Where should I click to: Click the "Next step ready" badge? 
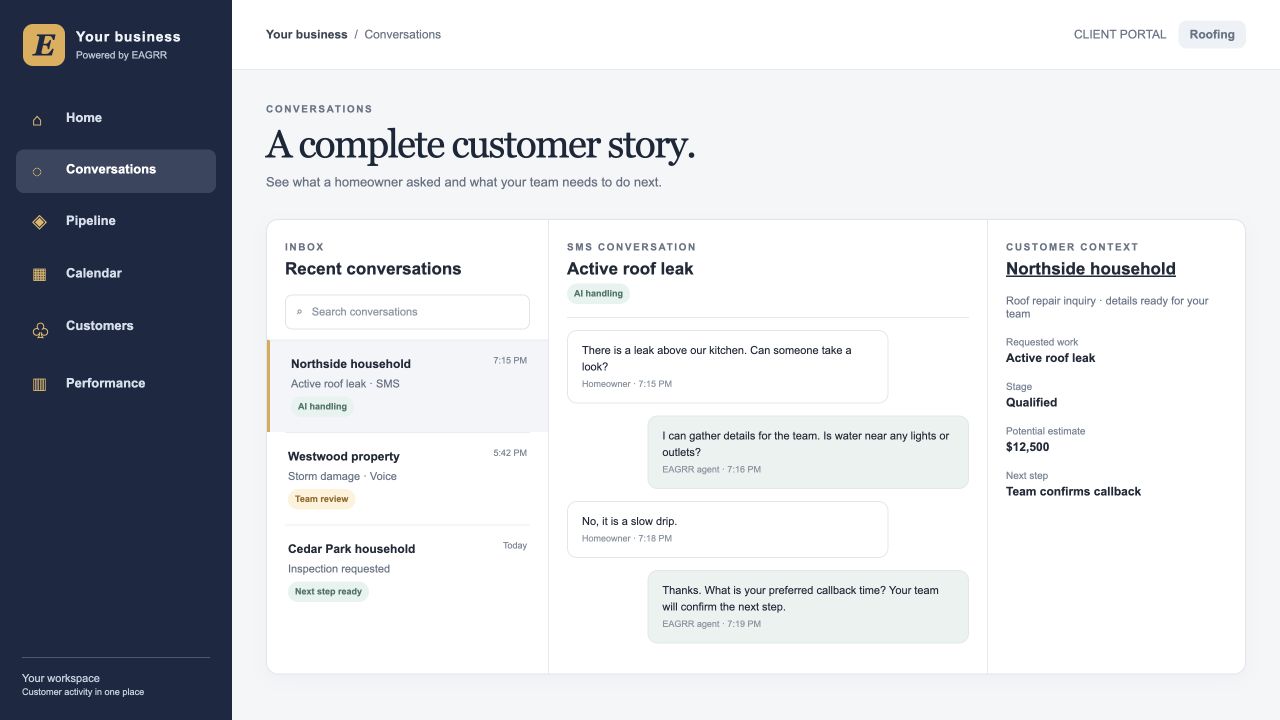click(x=328, y=592)
